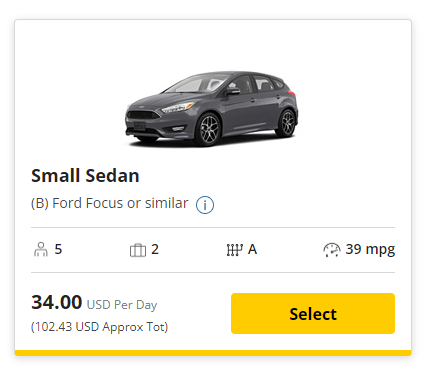This screenshot has height=366, width=421.
Task: Click the 39 mpg label
Action: click(370, 249)
